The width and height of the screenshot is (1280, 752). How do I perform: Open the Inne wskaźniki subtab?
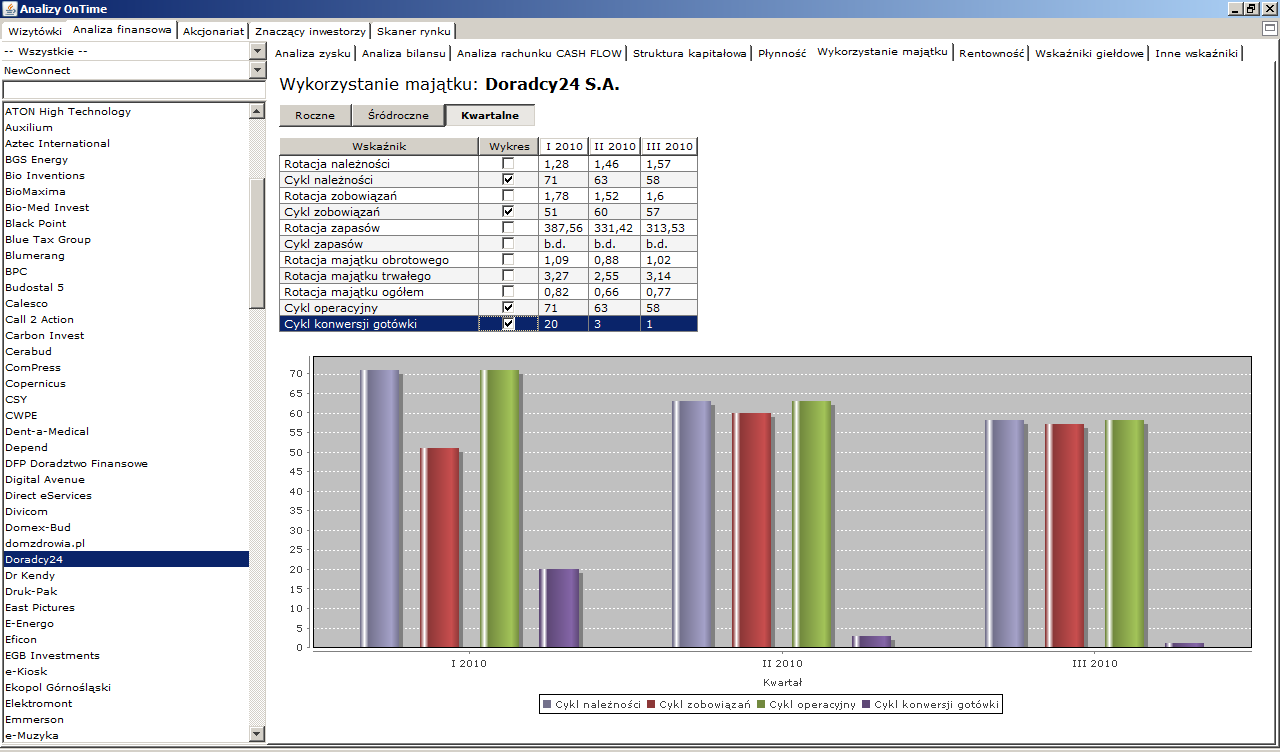pos(1196,53)
